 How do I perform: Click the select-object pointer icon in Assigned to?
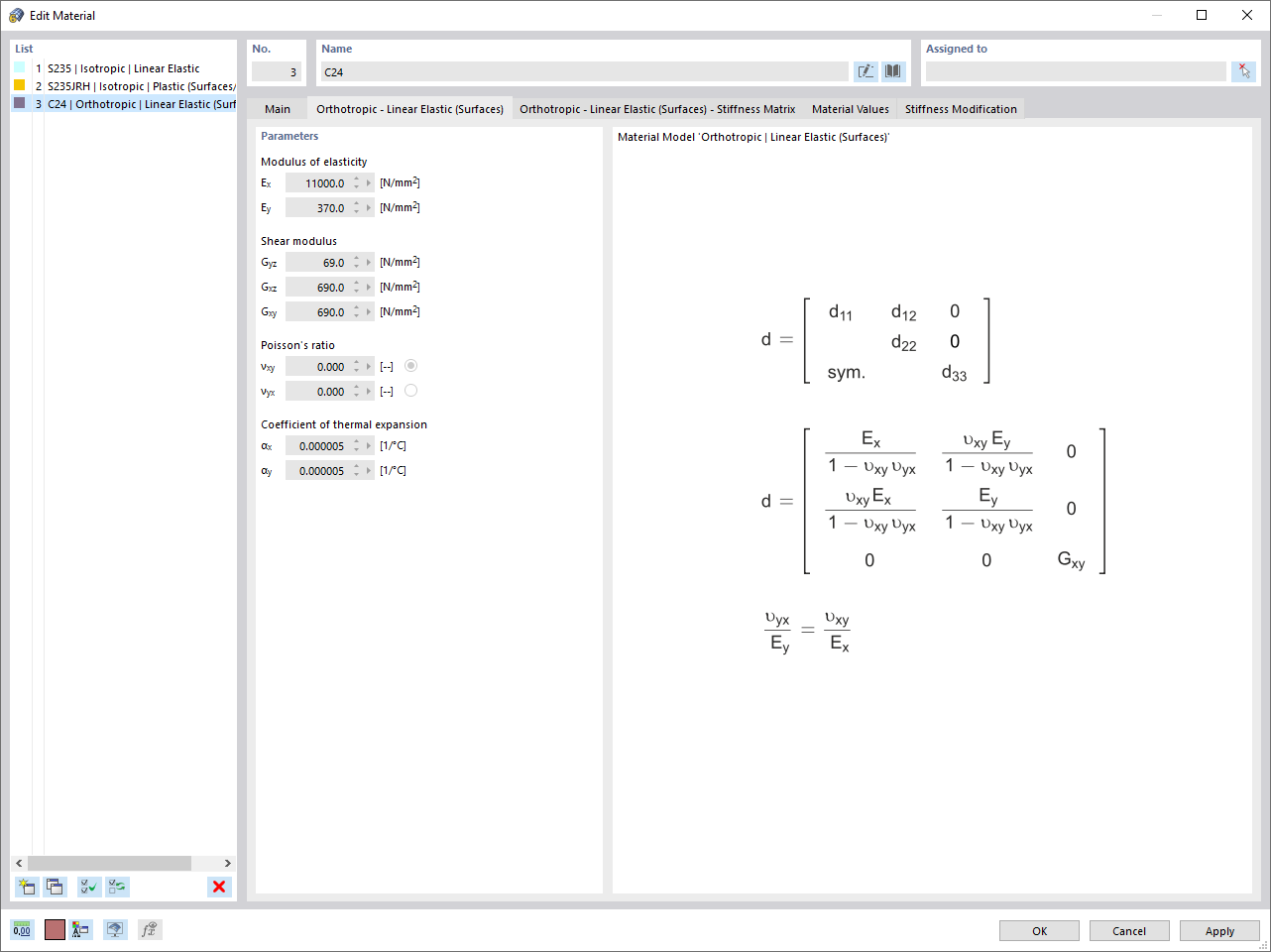click(1244, 71)
